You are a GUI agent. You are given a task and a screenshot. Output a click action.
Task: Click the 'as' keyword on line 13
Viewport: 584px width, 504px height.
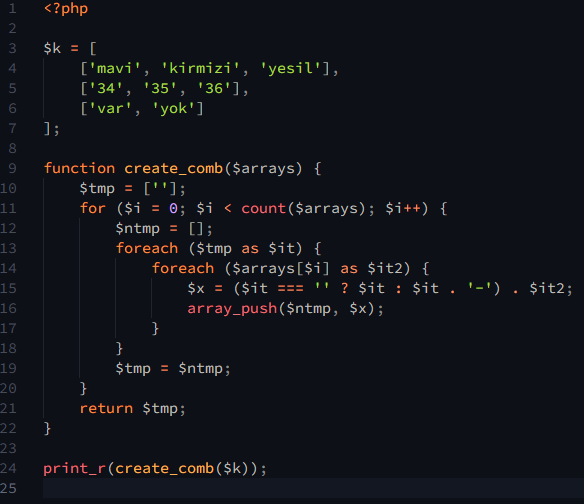tap(250, 248)
